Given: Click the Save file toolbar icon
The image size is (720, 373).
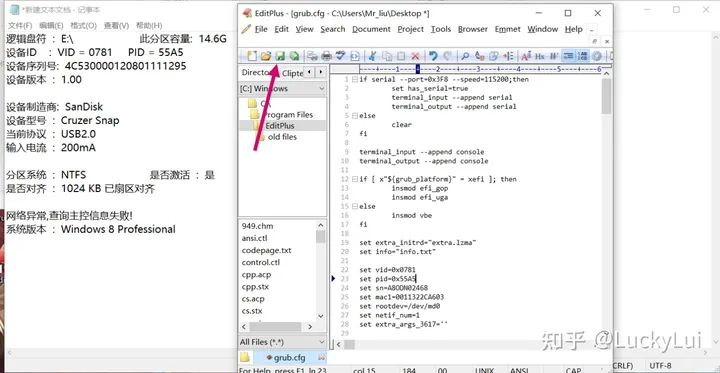Looking at the screenshot, I should (280, 56).
